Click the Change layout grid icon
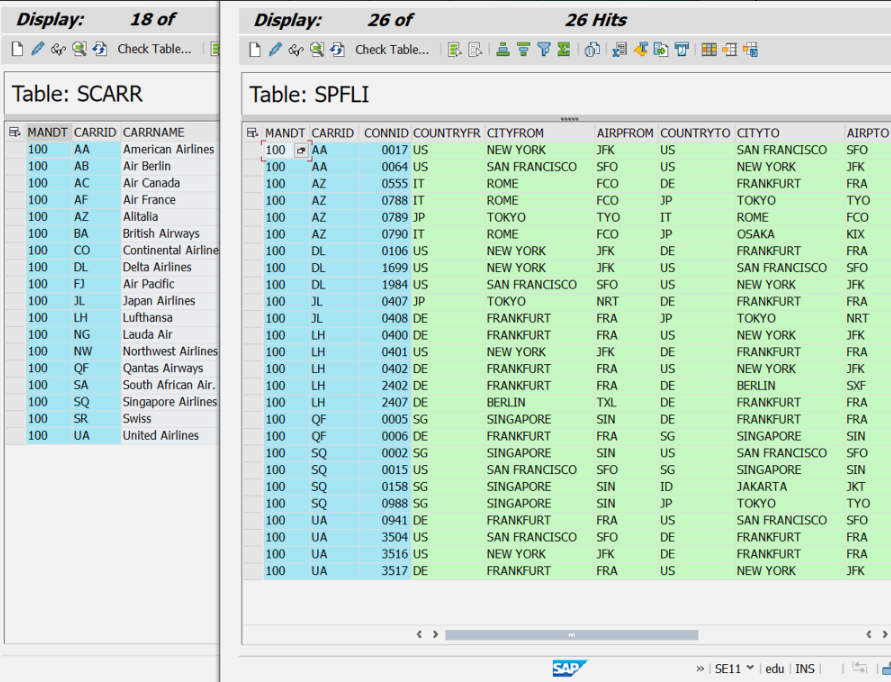 pos(709,50)
